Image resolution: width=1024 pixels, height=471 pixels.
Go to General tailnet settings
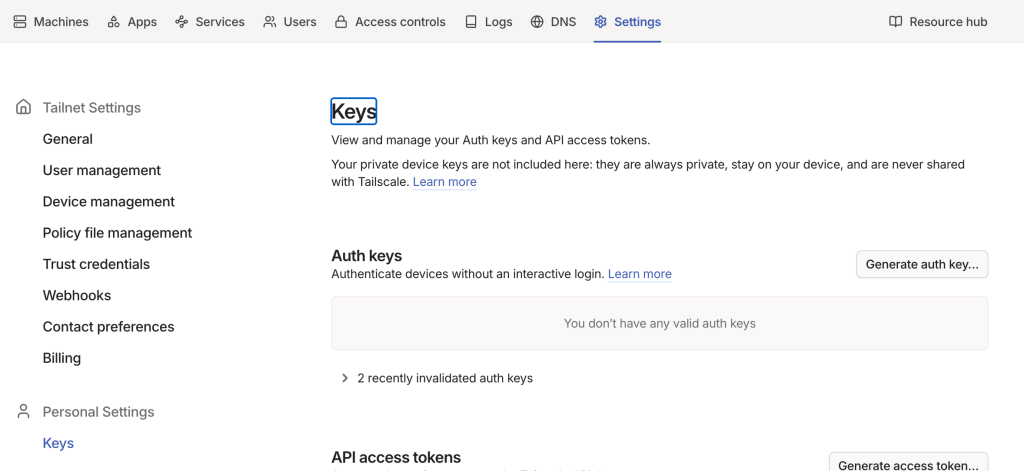pos(68,139)
